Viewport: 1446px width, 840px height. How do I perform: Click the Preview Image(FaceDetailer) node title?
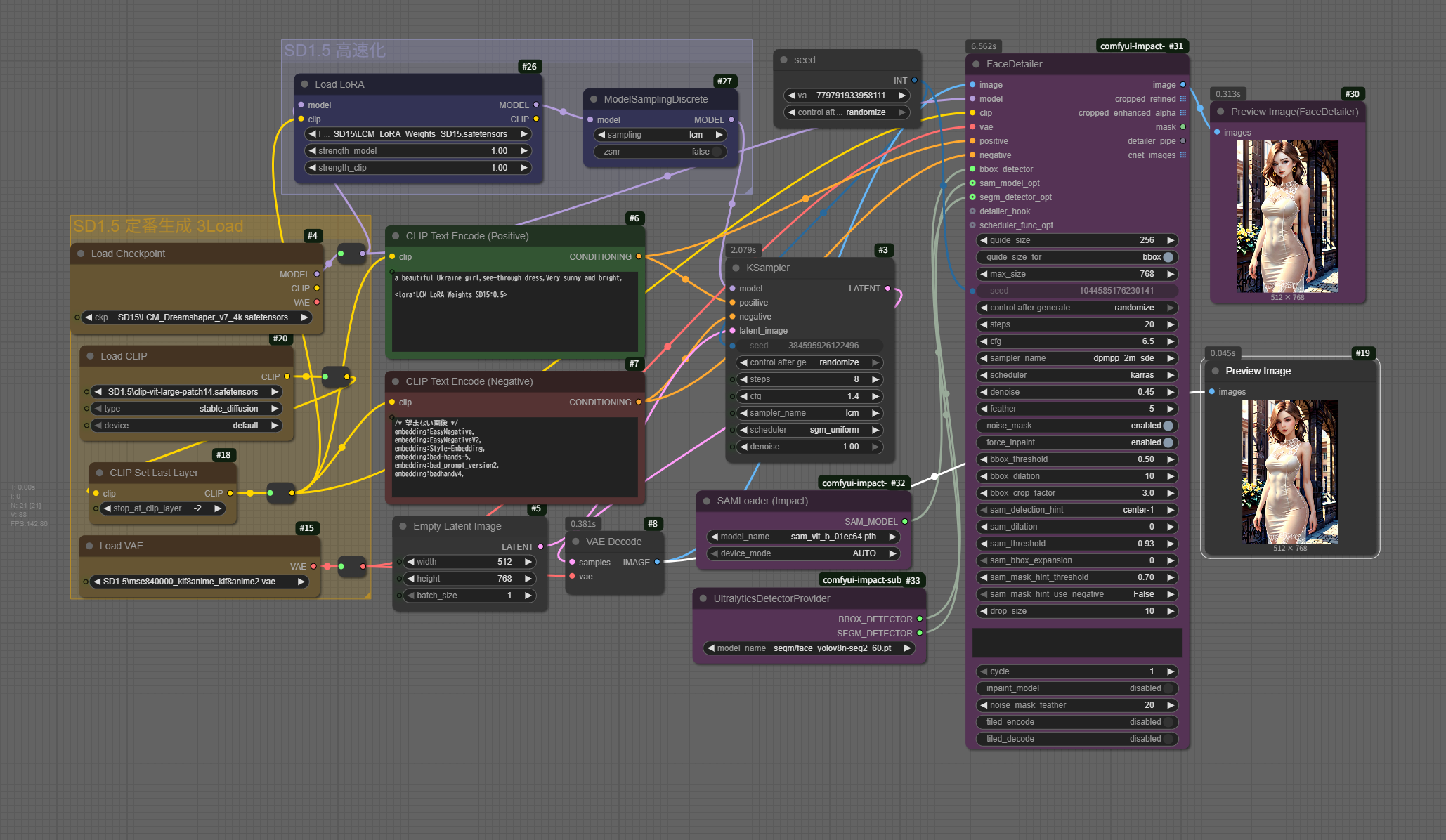pos(1294,112)
